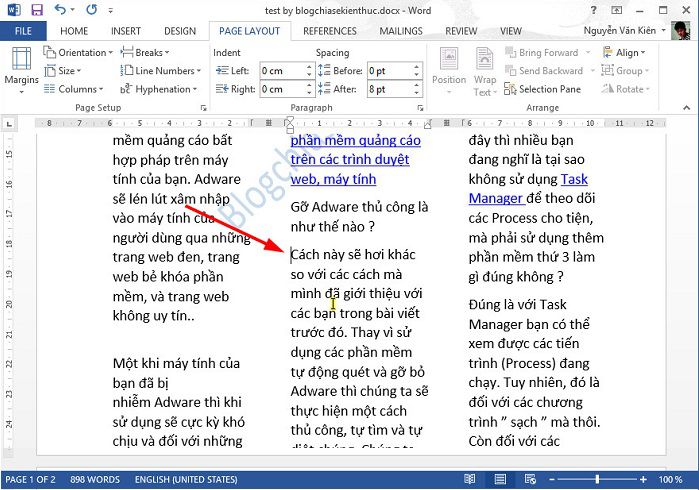Image resolution: width=699 pixels, height=490 pixels.
Task: Switch to the REVIEW tab
Action: tap(461, 31)
